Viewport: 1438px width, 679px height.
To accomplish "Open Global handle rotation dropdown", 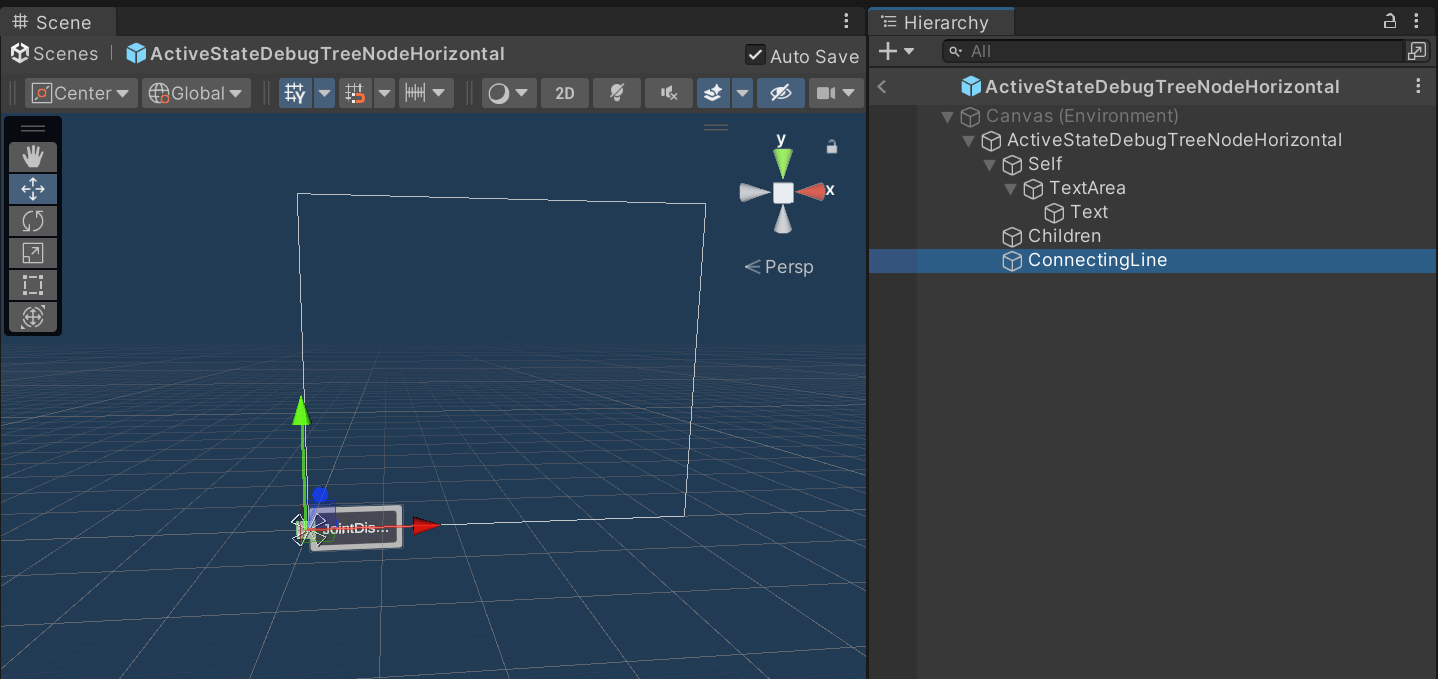I will [x=196, y=93].
